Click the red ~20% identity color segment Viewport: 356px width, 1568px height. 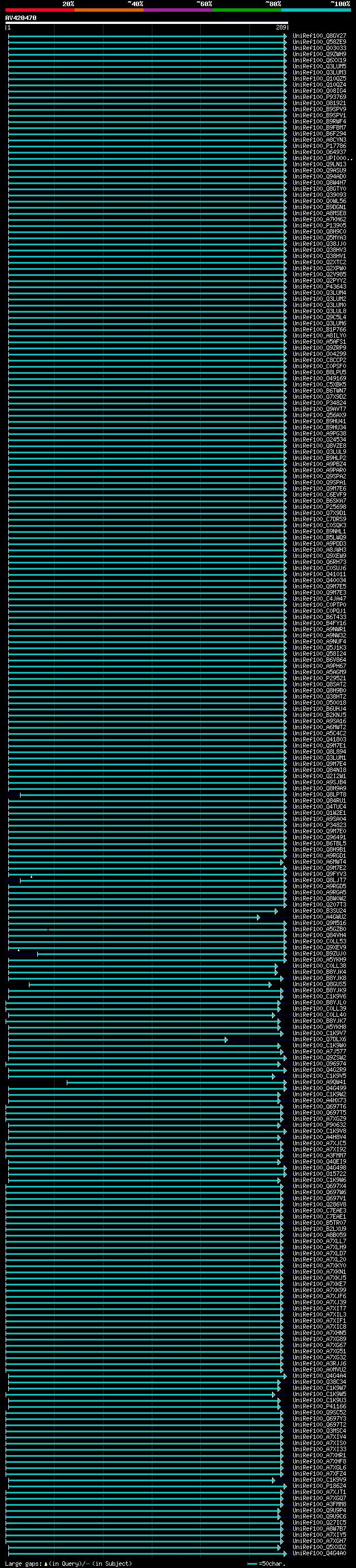pos(40,10)
